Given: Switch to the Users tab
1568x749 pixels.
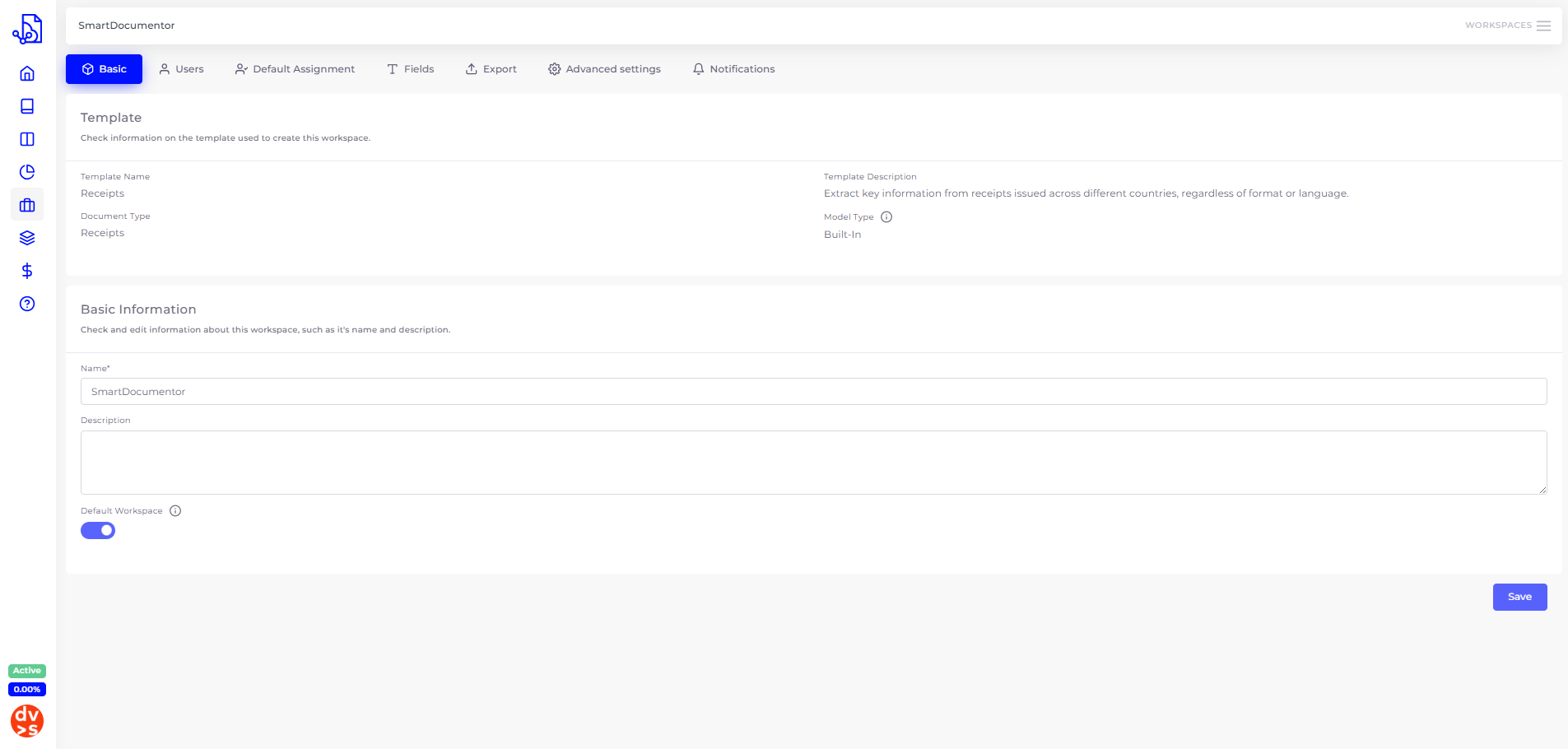Looking at the screenshot, I should [x=181, y=69].
